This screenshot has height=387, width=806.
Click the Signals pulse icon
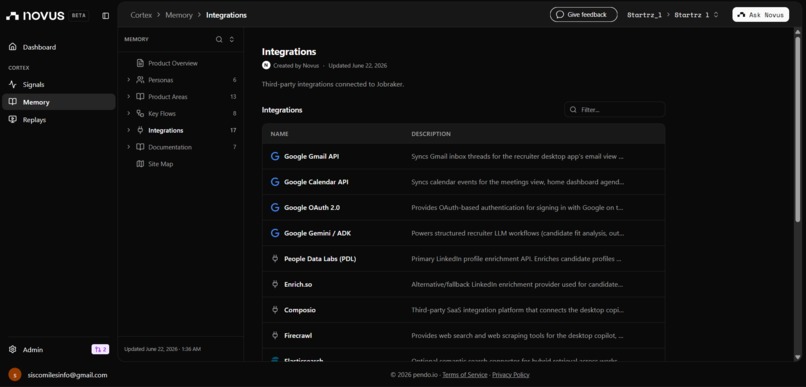click(x=13, y=84)
